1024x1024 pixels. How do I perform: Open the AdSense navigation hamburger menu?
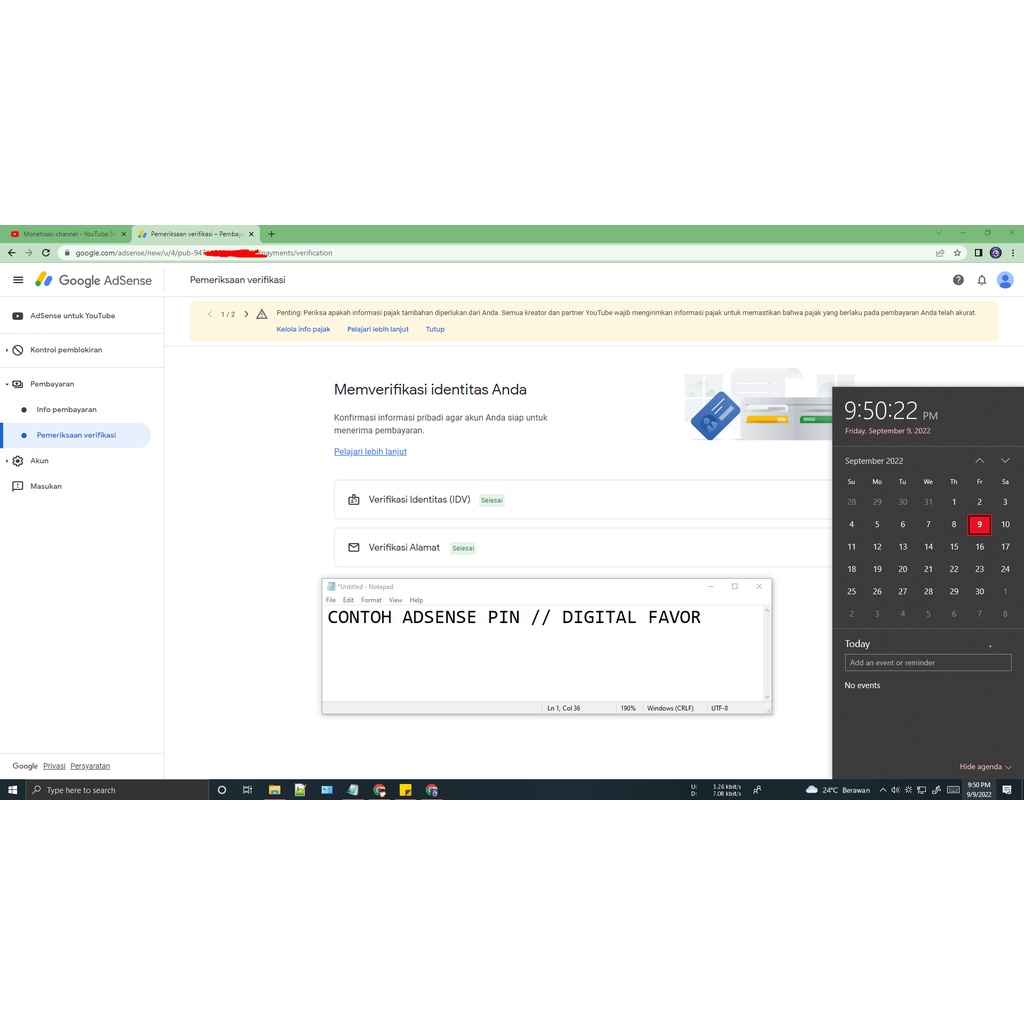coord(18,280)
